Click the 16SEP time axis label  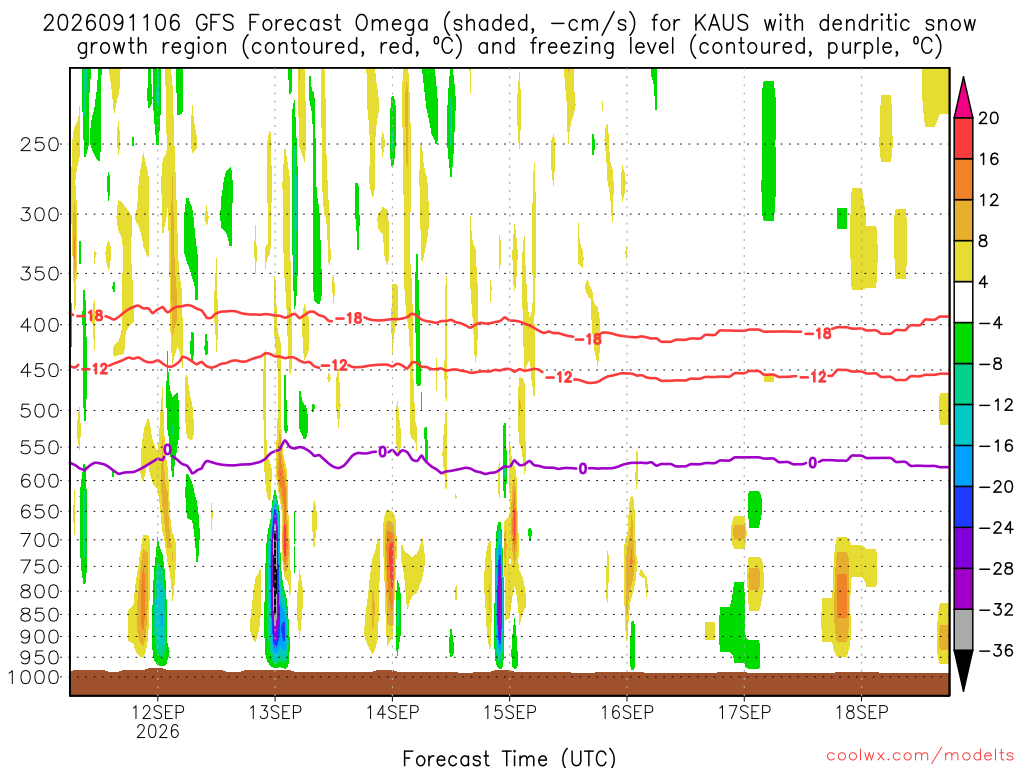627,712
